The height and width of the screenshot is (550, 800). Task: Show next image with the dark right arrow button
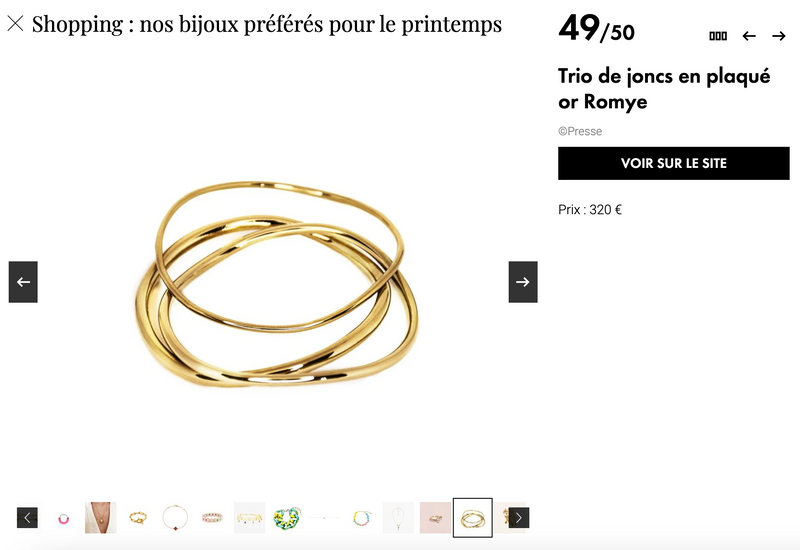523,282
